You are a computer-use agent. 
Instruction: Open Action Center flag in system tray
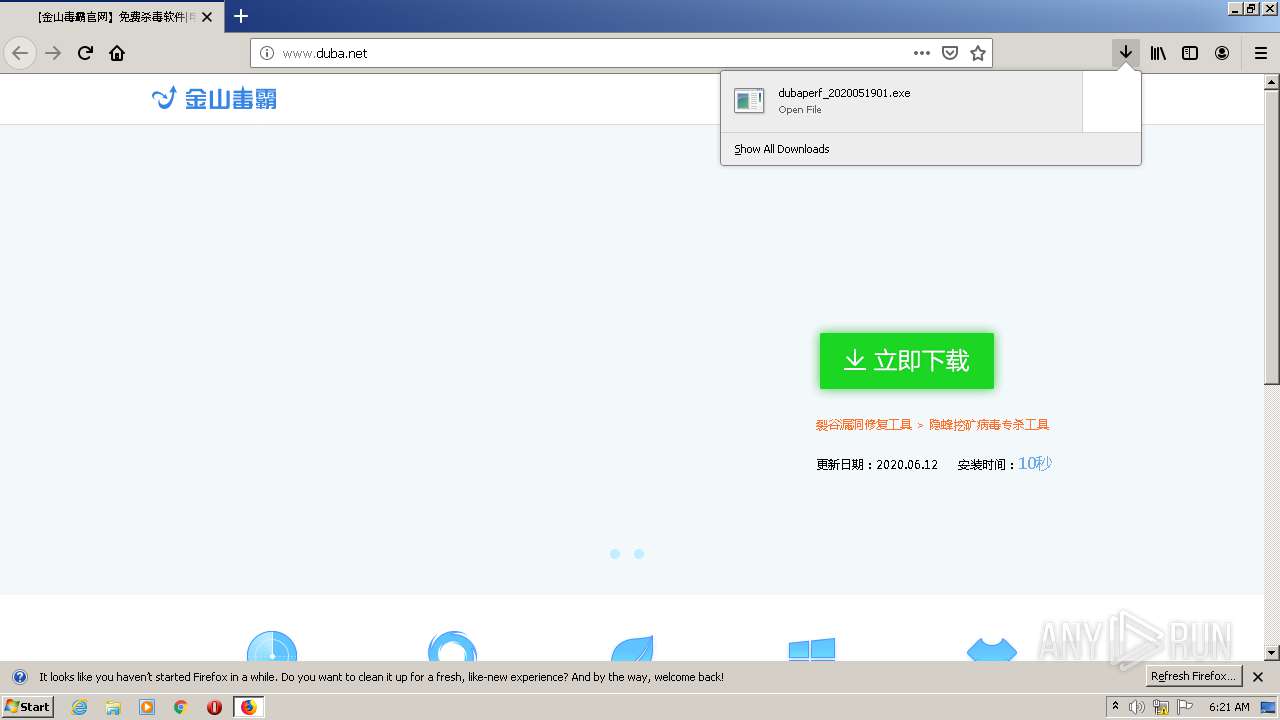pos(1185,707)
